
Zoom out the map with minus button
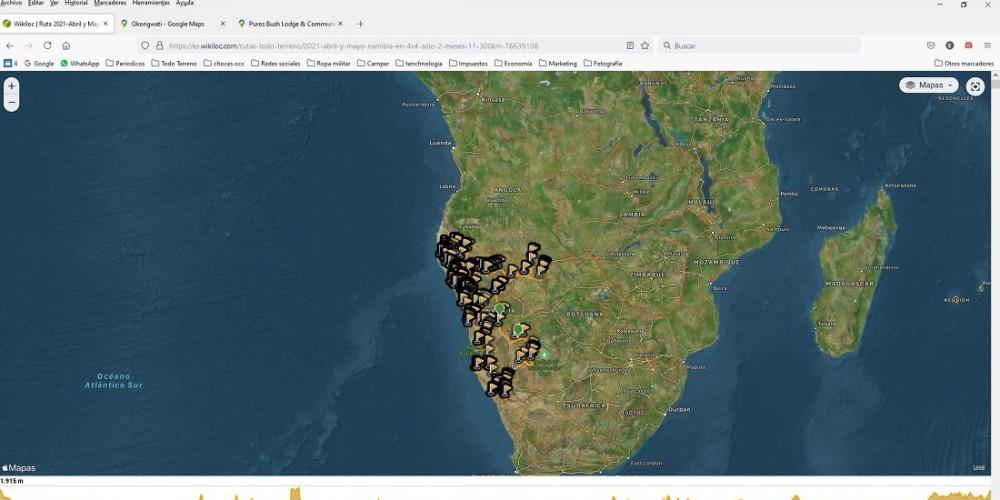[11, 102]
